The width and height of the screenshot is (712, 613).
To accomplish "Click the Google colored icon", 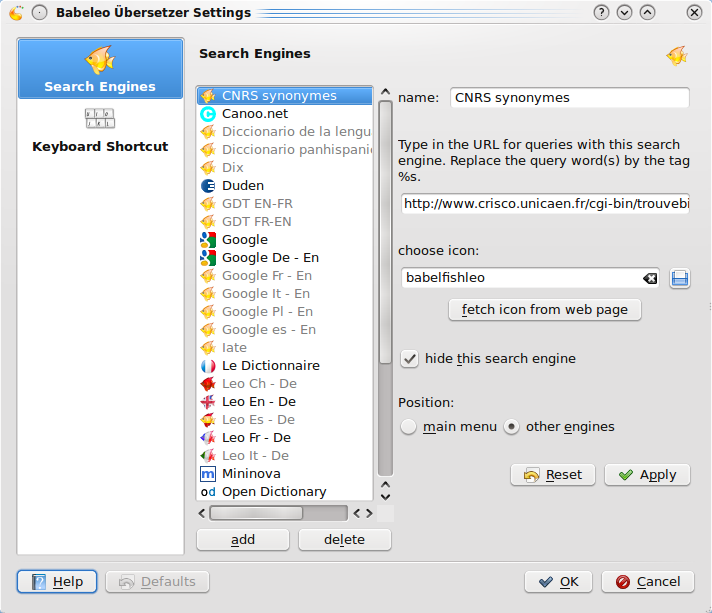I will point(208,240).
